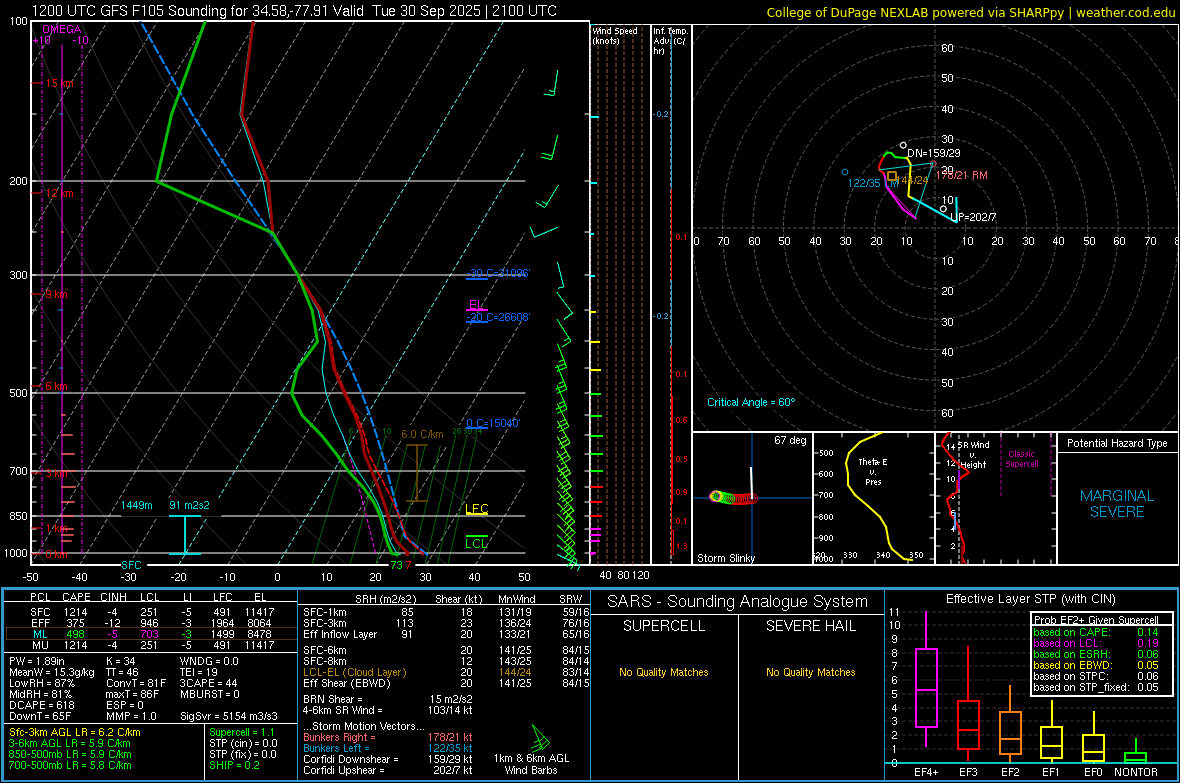The image size is (1180, 783).
Task: Click the 15 km height marker
Action: tap(59, 84)
